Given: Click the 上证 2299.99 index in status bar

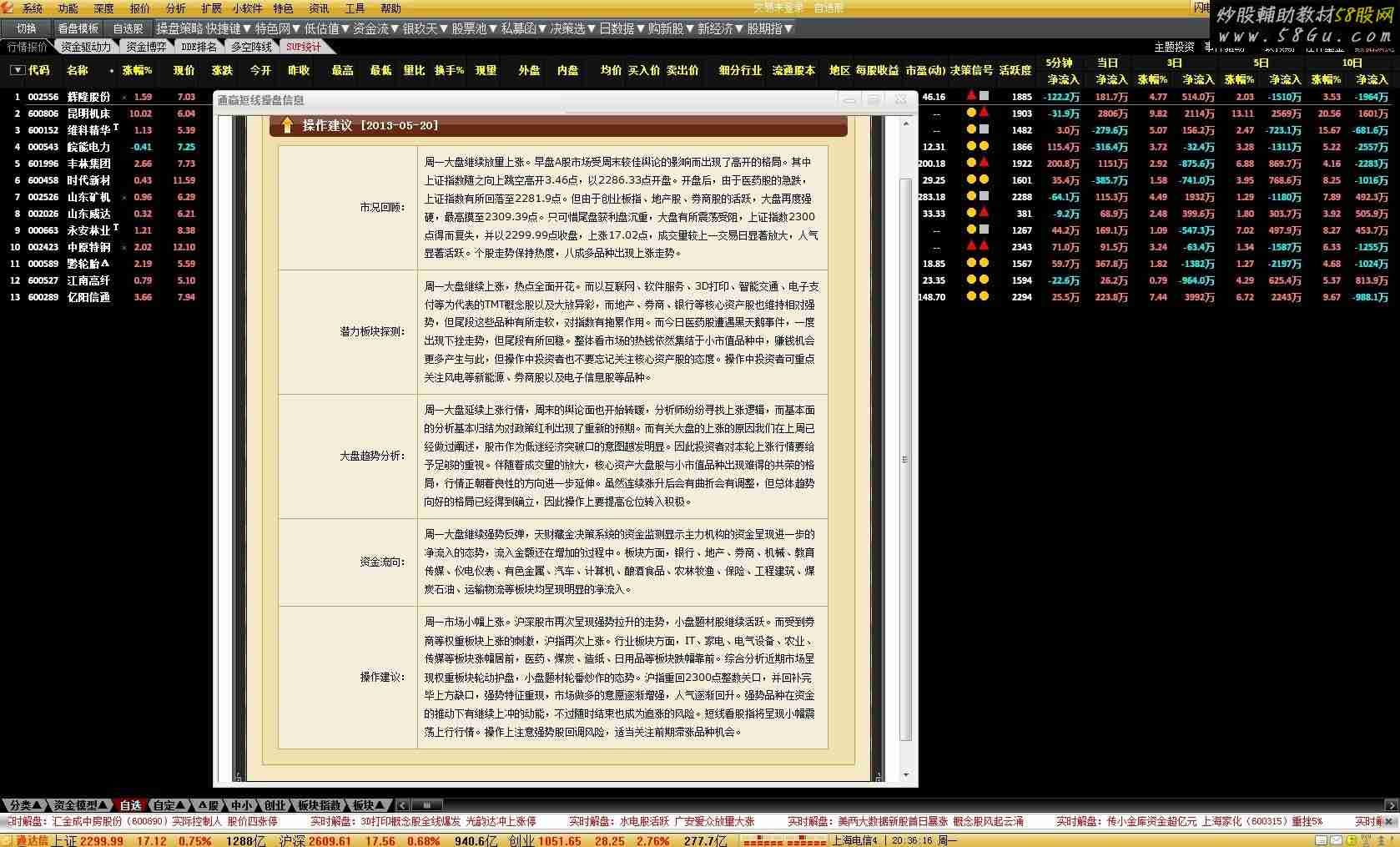Looking at the screenshot, I should pyautogui.click(x=87, y=840).
